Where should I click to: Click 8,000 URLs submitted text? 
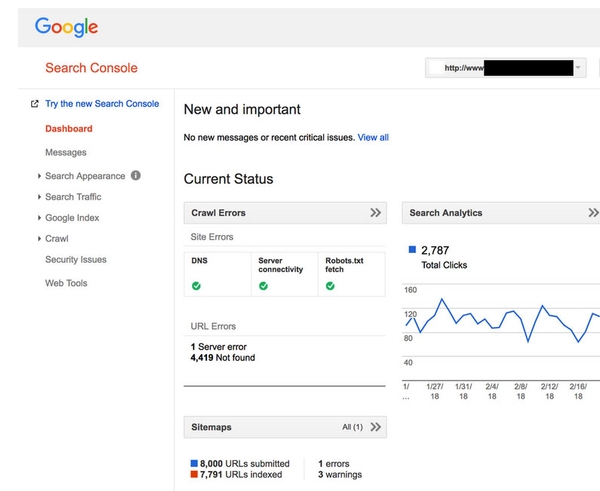[245, 463]
